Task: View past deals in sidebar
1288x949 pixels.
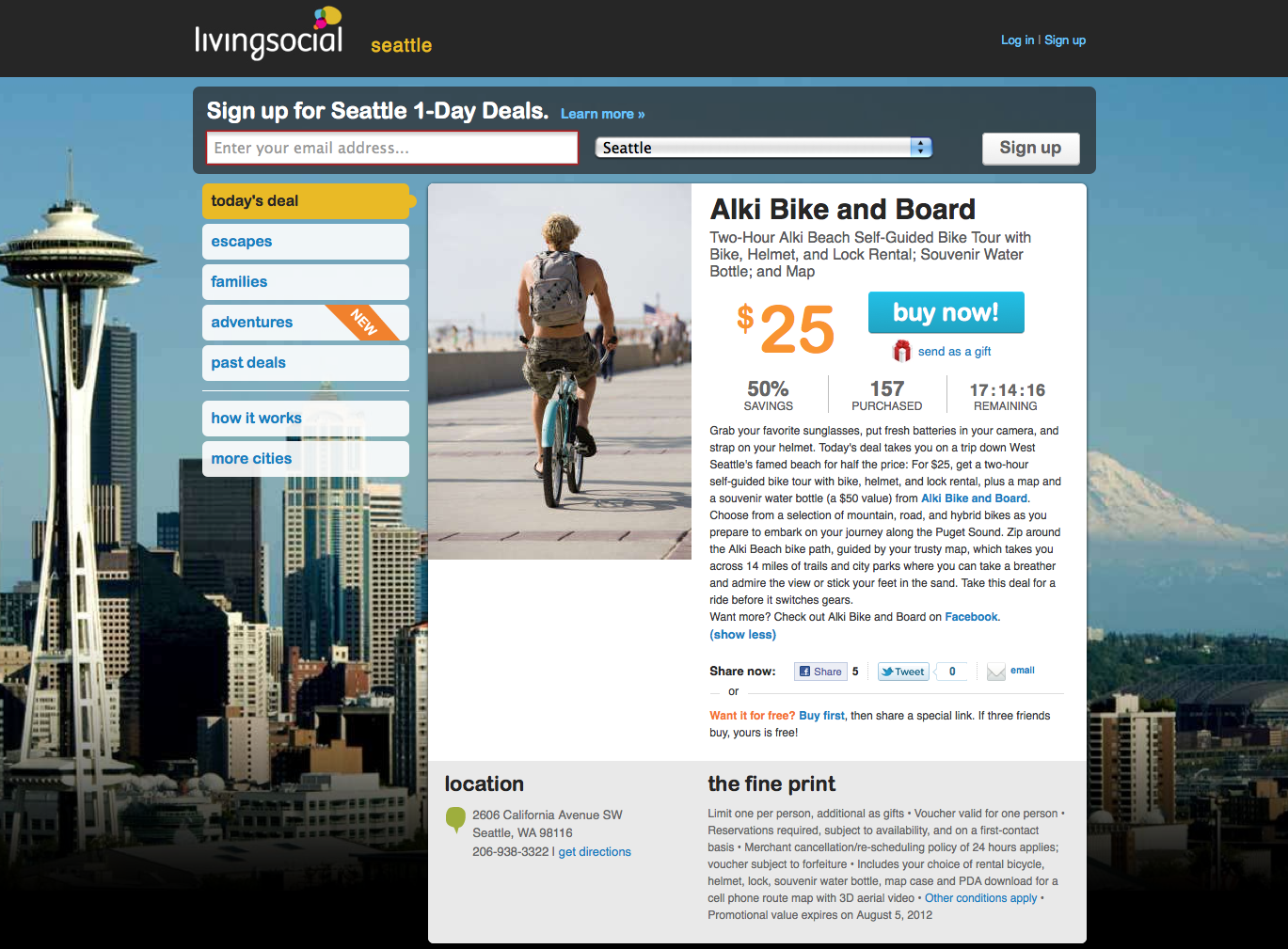Action: (x=306, y=363)
